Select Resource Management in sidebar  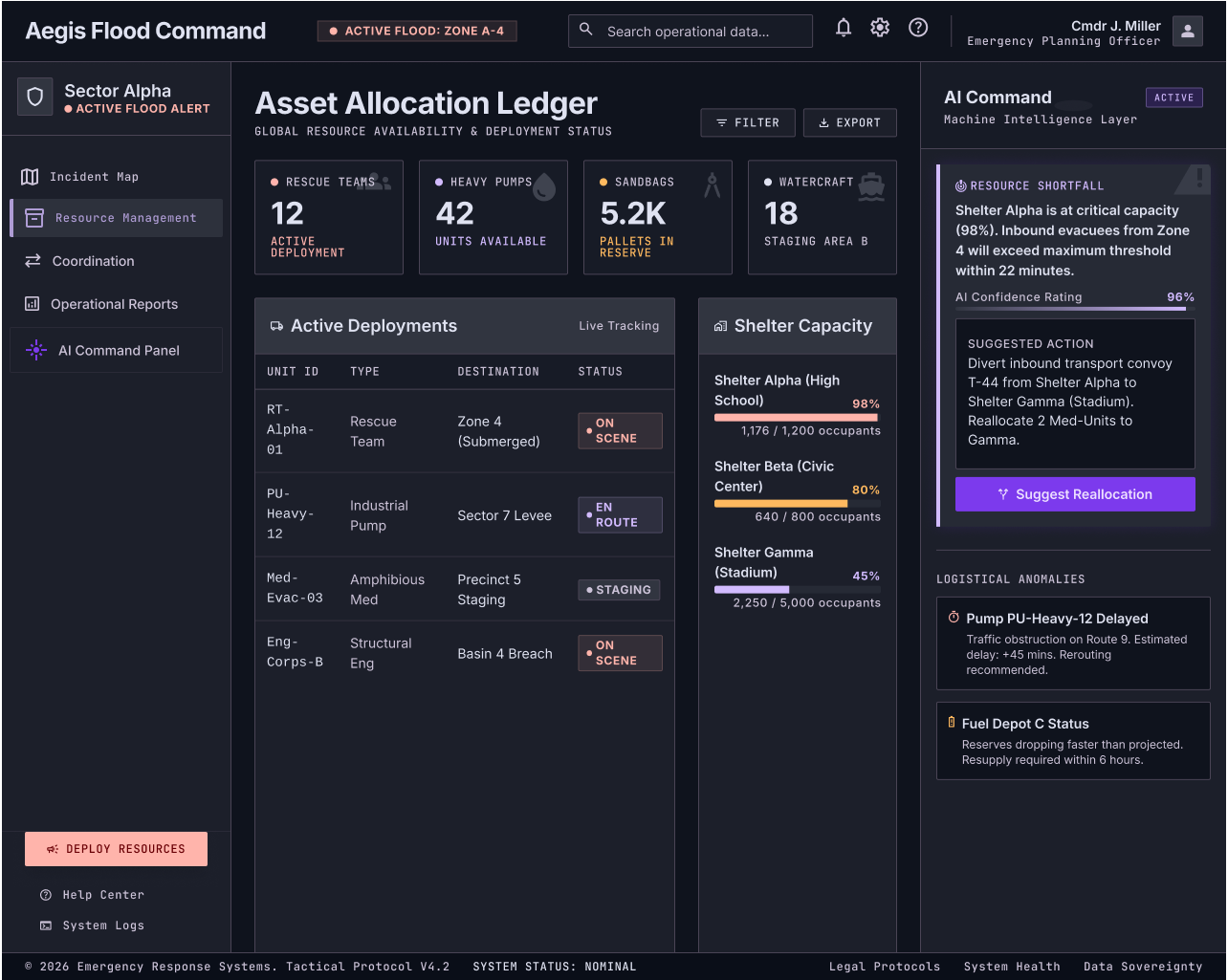tap(117, 218)
